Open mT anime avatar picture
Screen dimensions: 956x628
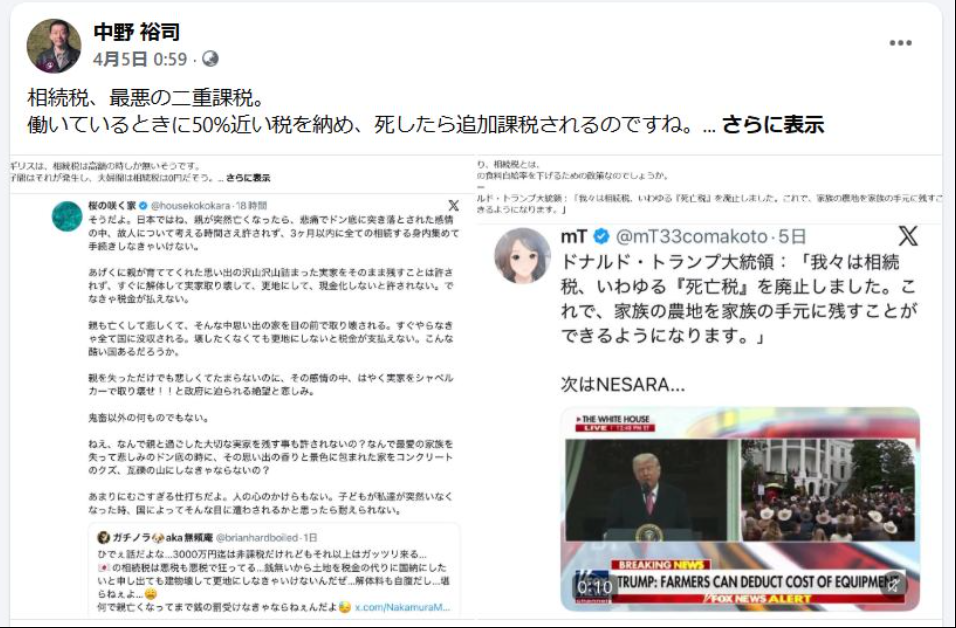tap(523, 255)
